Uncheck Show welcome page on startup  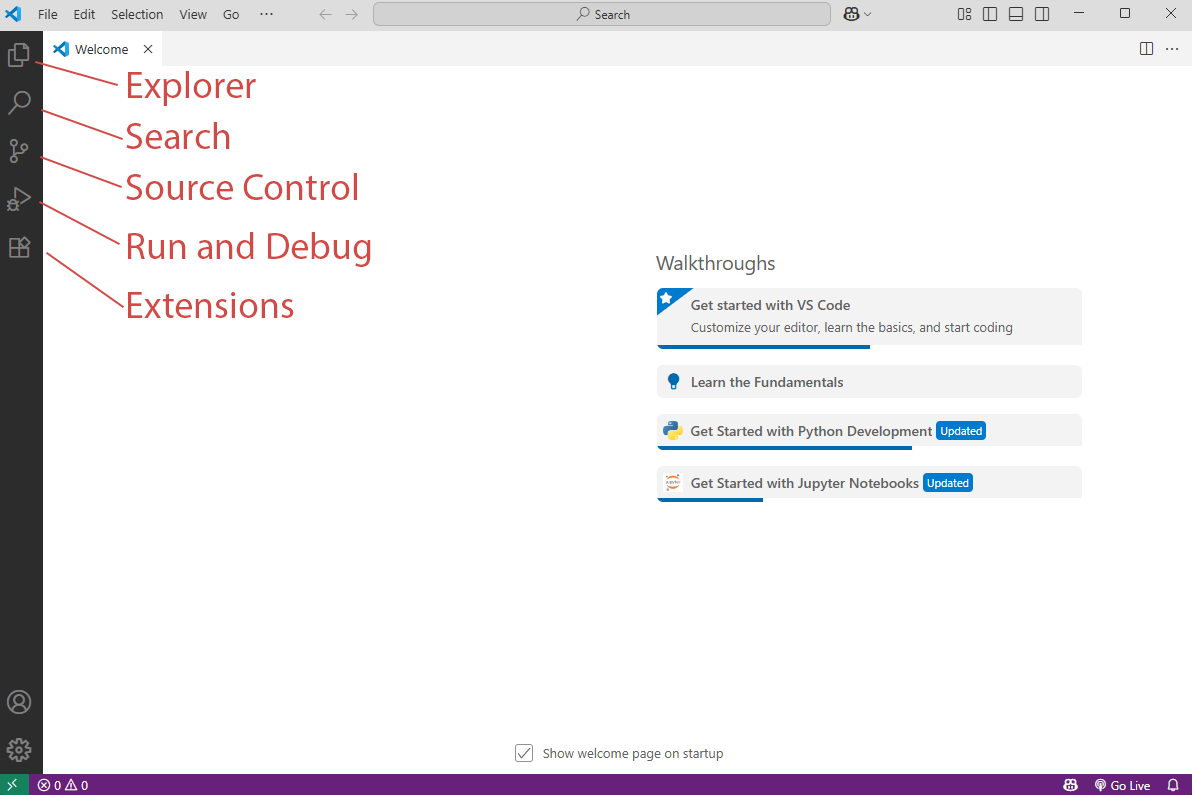(x=524, y=753)
